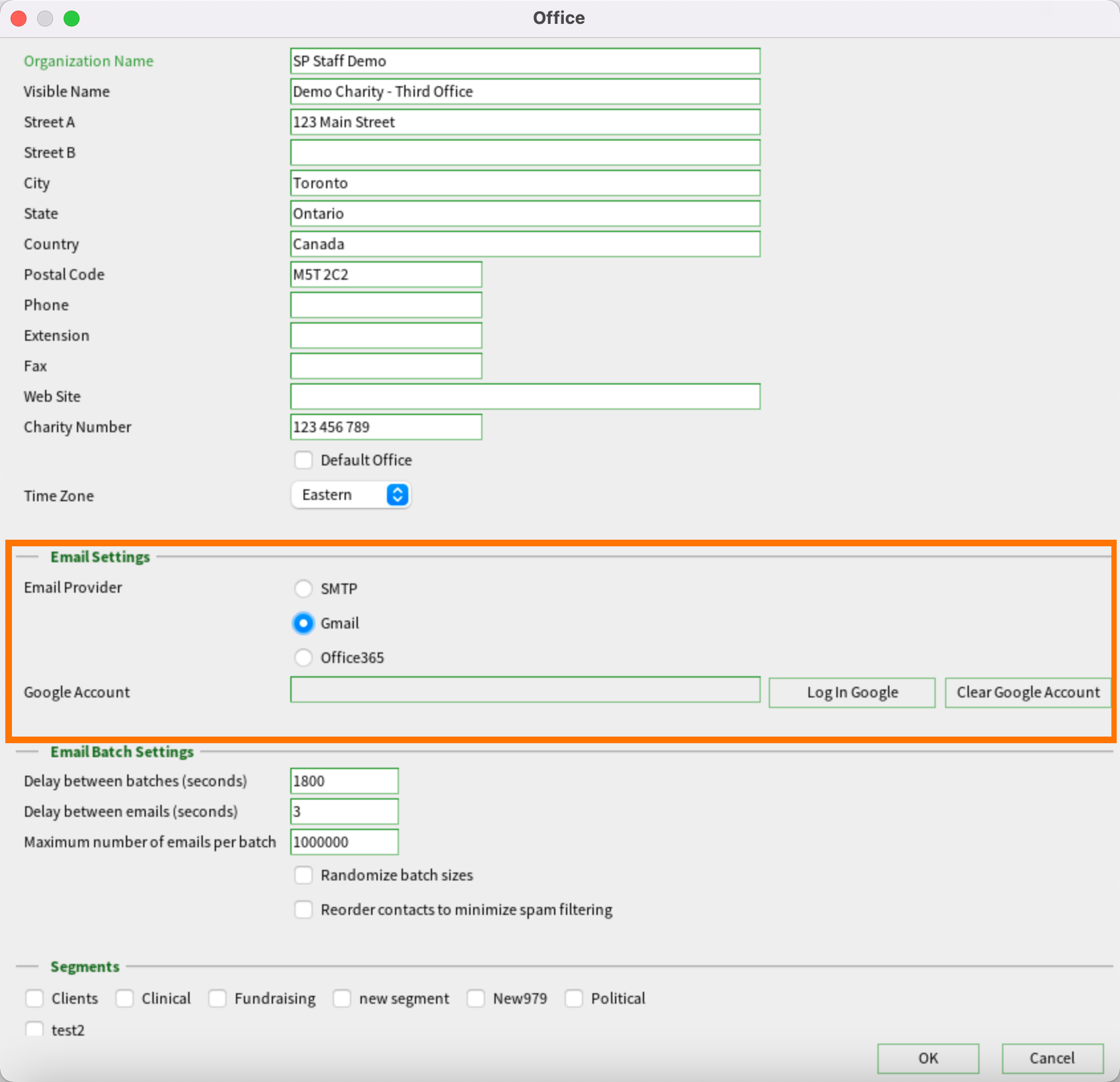Enable Reorder contacts to minimize spam filtering
Viewport: 1120px width, 1082px height.
tap(304, 910)
